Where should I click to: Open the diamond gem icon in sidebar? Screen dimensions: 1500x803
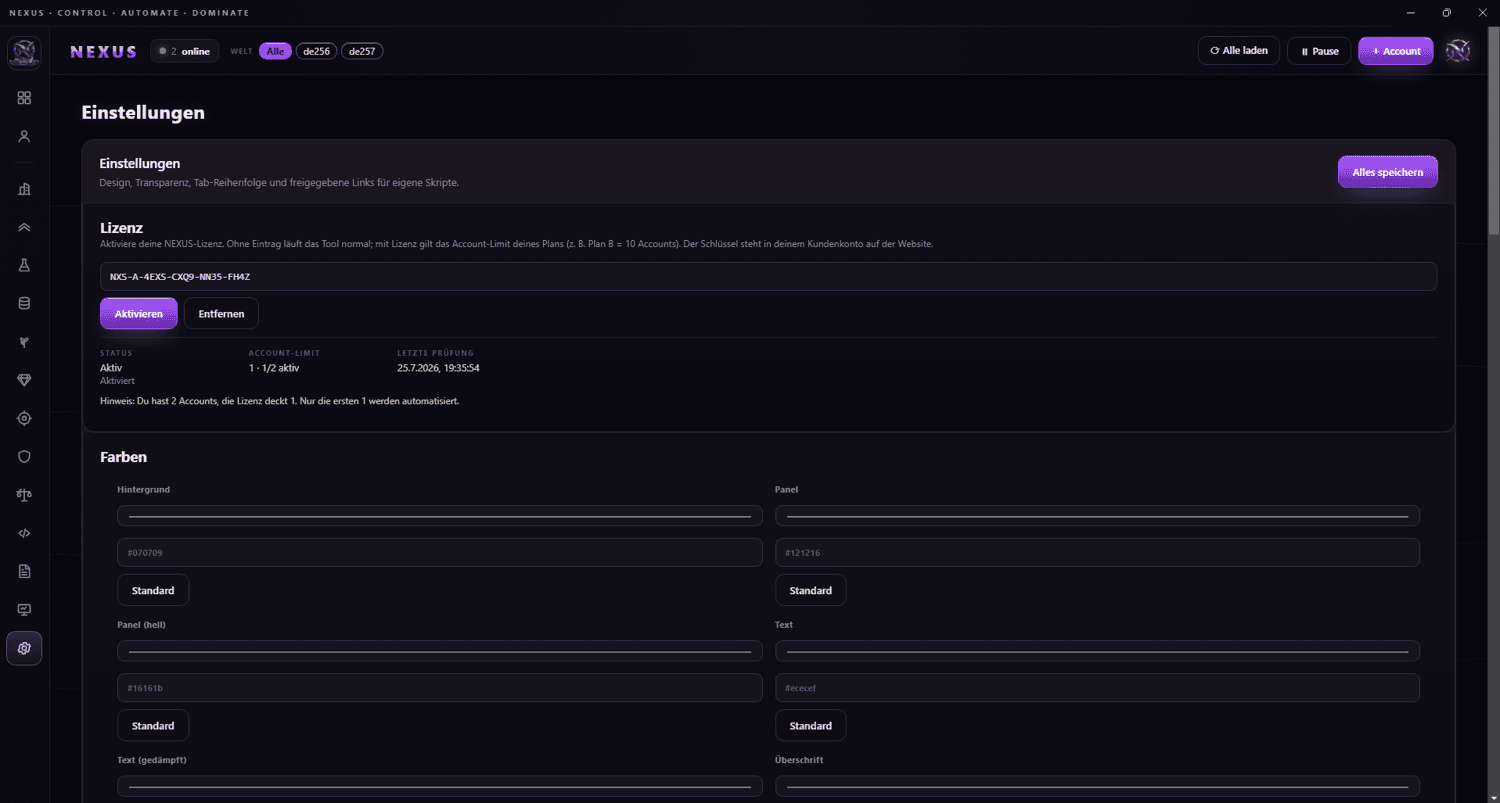click(x=24, y=380)
